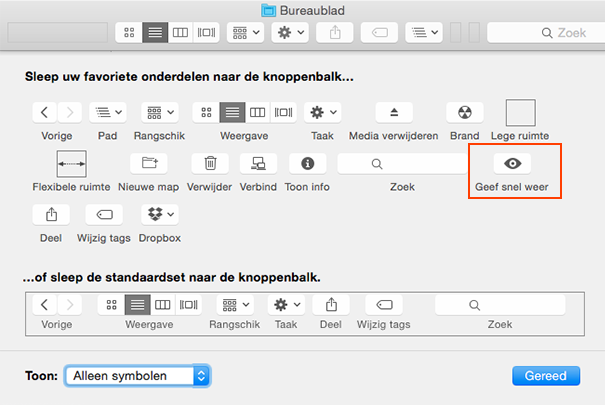This screenshot has height=405, width=605.
Task: Click the Gereed button
Action: click(546, 376)
